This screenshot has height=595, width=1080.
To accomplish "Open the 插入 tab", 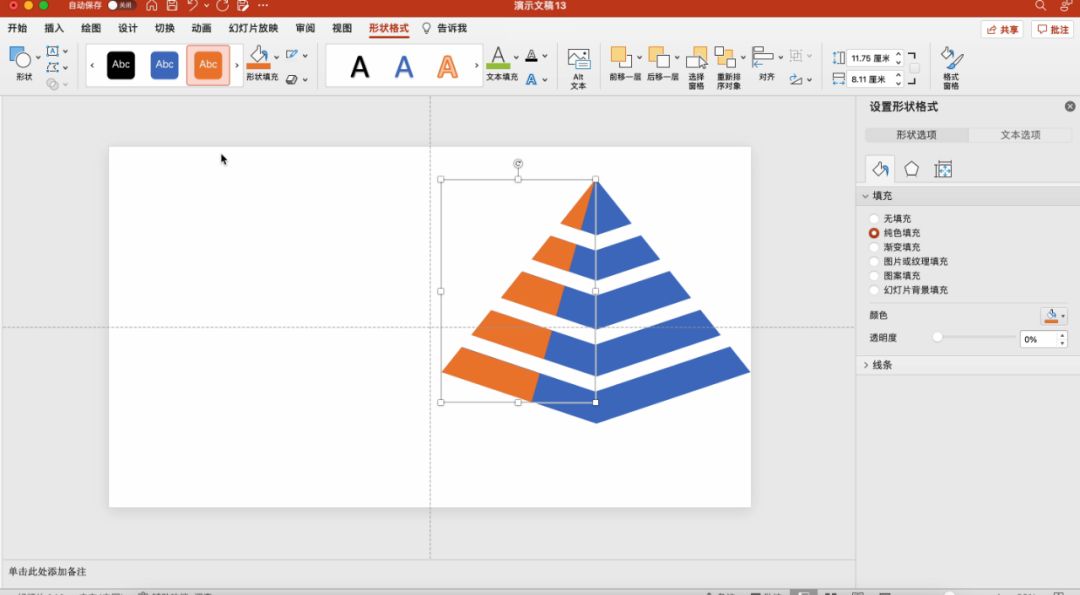I will click(54, 28).
